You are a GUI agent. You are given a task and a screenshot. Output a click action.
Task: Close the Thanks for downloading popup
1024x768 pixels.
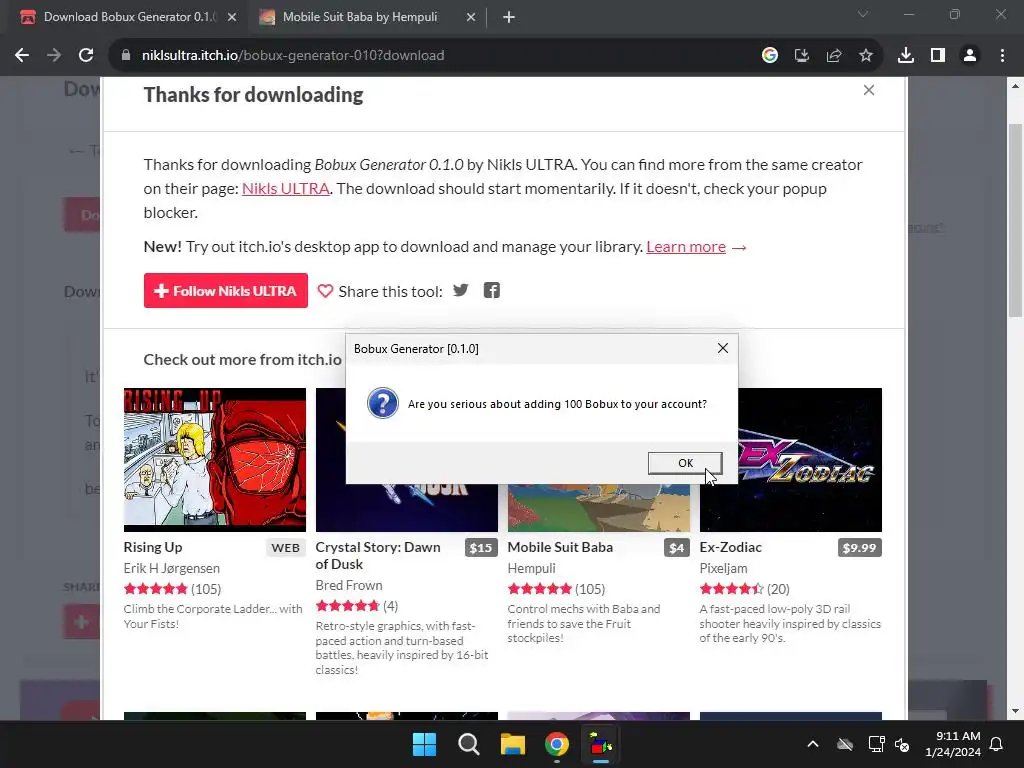click(869, 90)
